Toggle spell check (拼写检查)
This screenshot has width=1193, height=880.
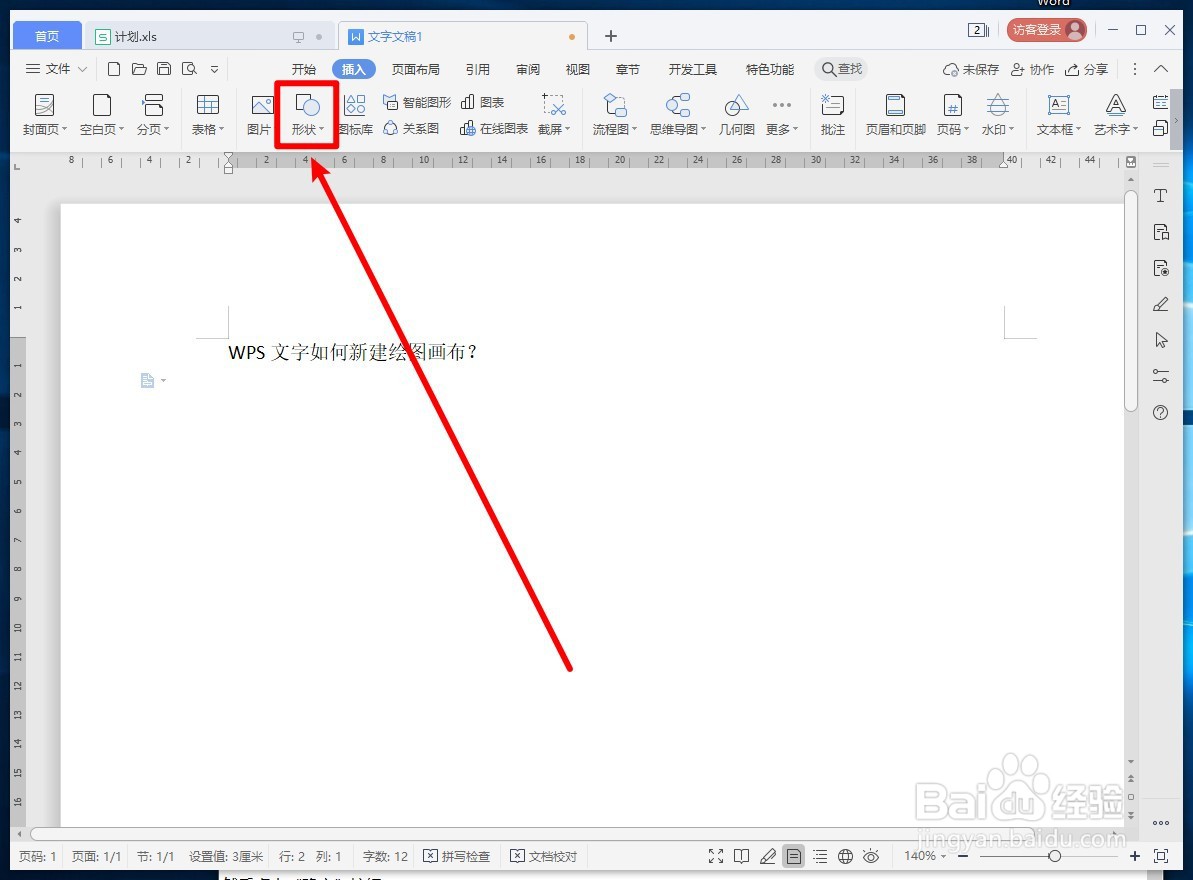click(457, 856)
